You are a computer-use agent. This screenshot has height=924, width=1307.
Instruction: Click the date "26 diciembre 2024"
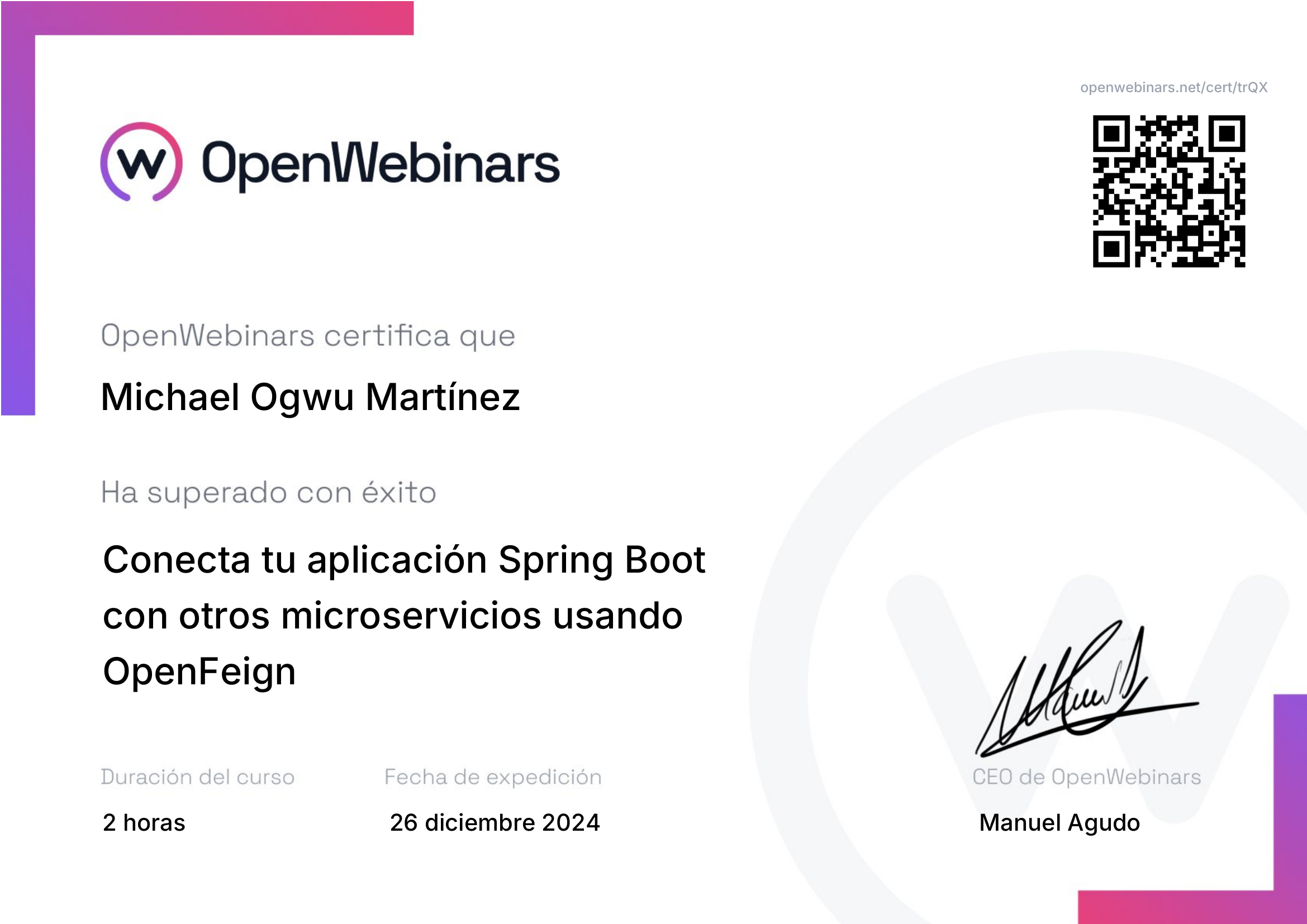coord(495,823)
